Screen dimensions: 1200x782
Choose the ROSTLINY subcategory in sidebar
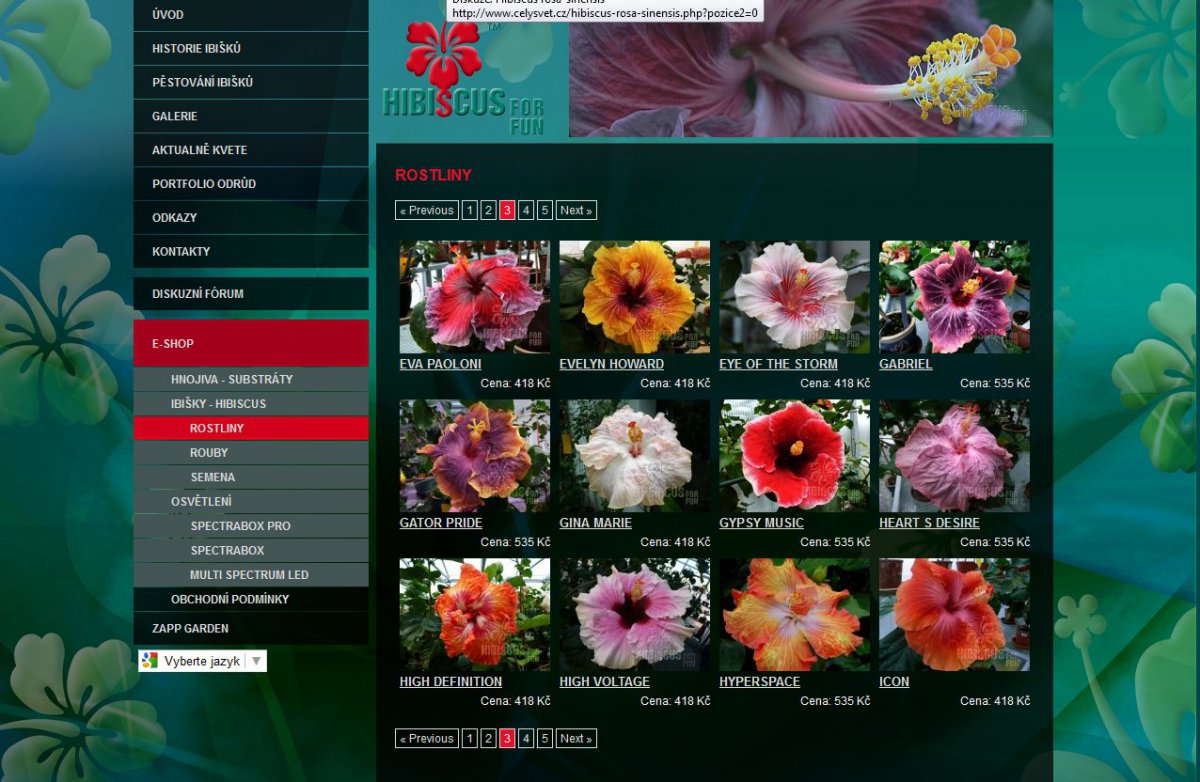pos(251,428)
